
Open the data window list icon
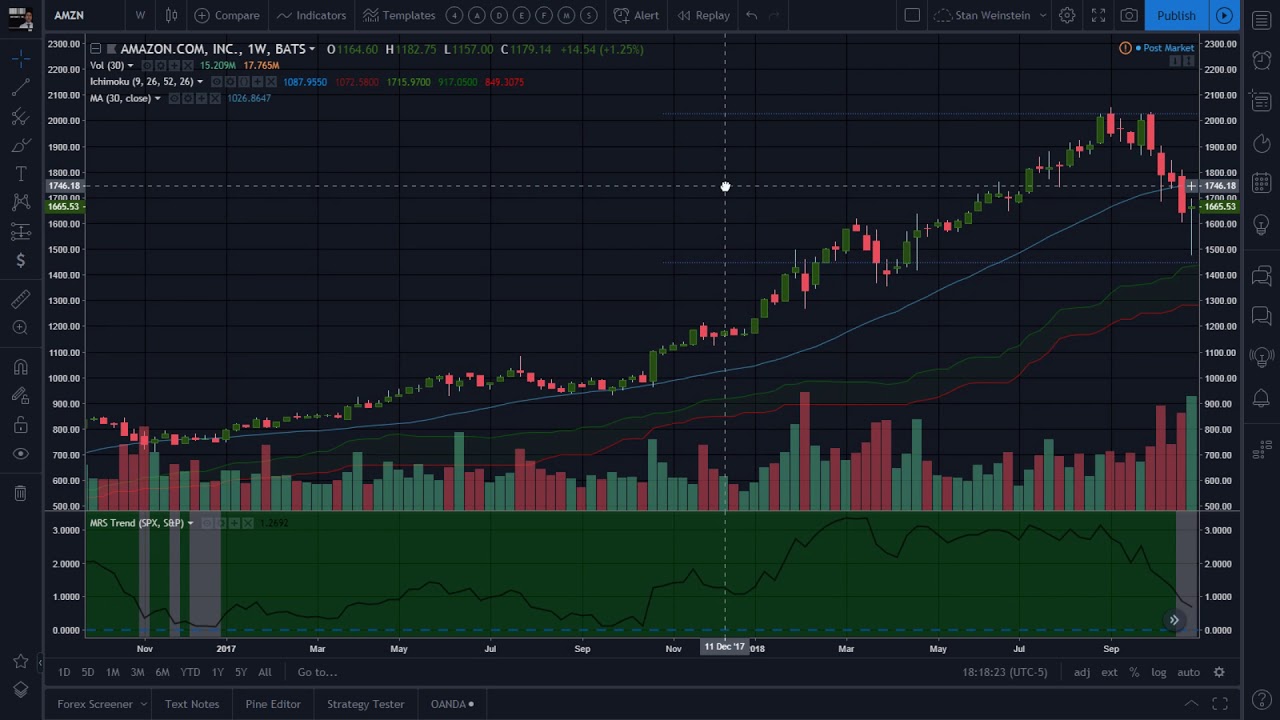tap(1261, 102)
